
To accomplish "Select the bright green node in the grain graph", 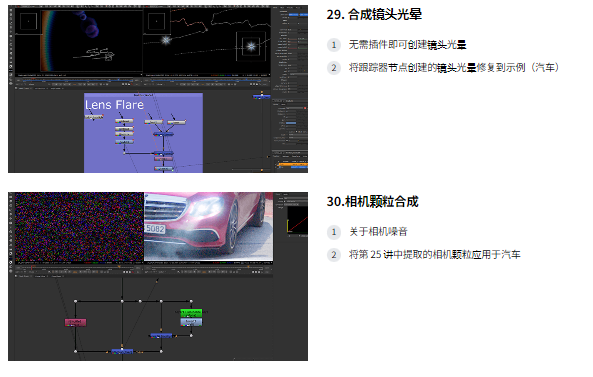I will tap(191, 313).
